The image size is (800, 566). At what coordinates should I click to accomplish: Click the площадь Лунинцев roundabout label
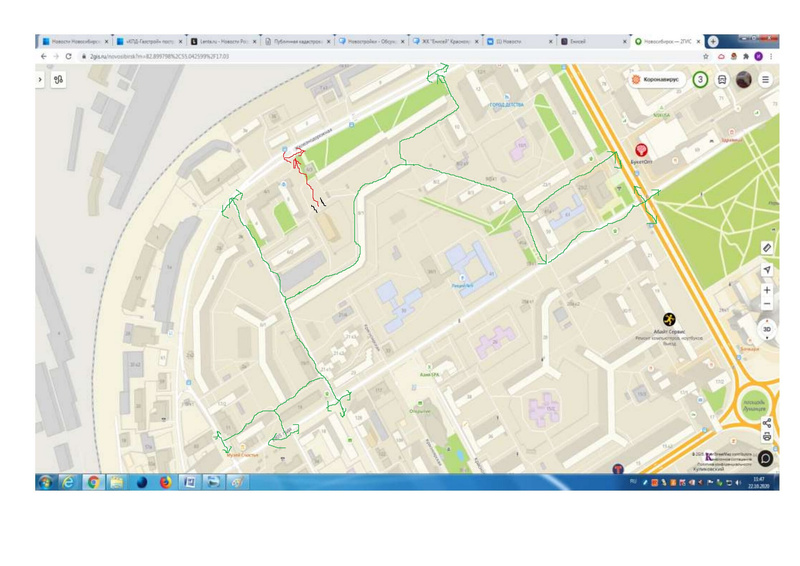tap(754, 406)
